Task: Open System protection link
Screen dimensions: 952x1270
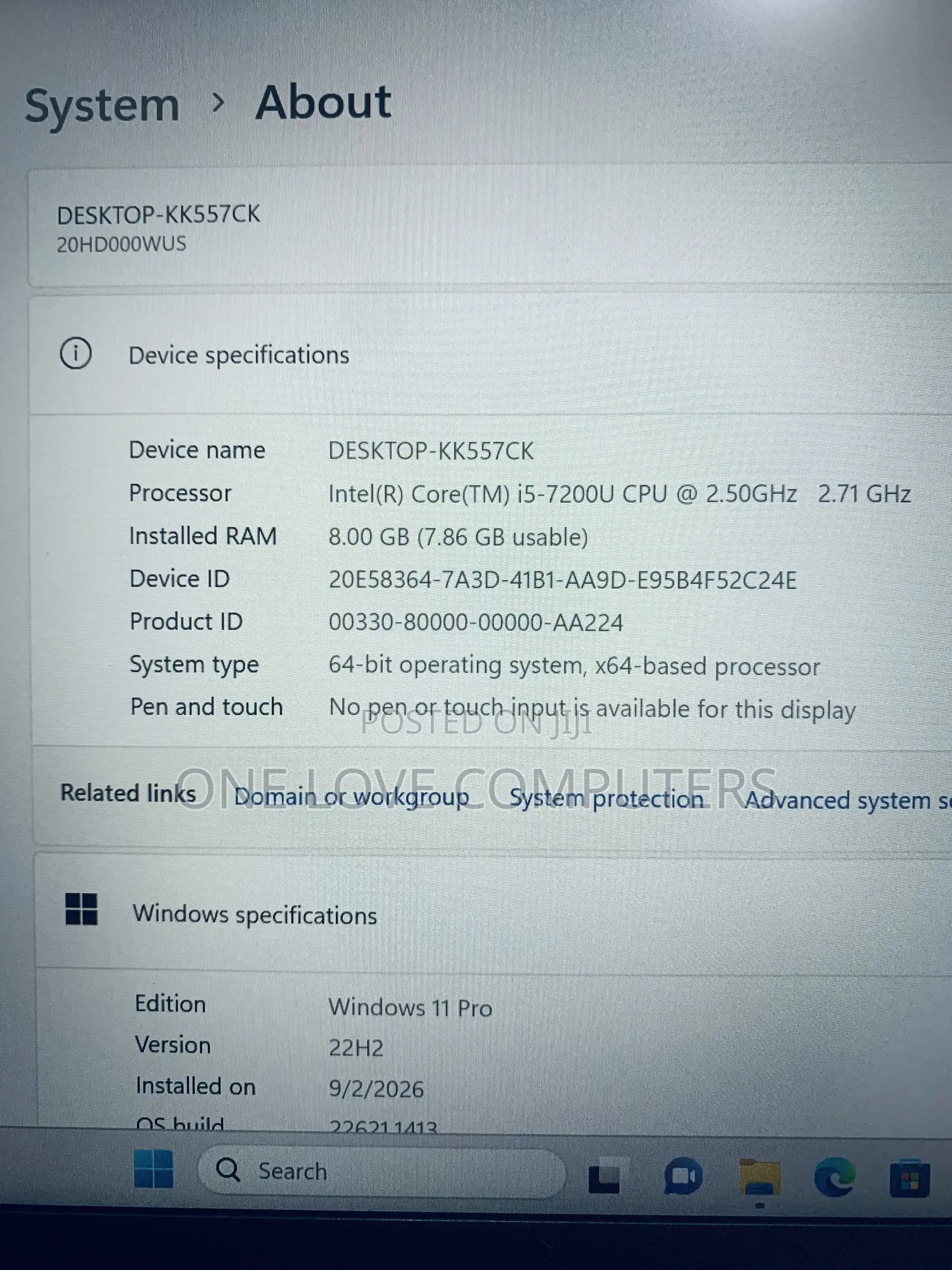Action: pos(606,799)
